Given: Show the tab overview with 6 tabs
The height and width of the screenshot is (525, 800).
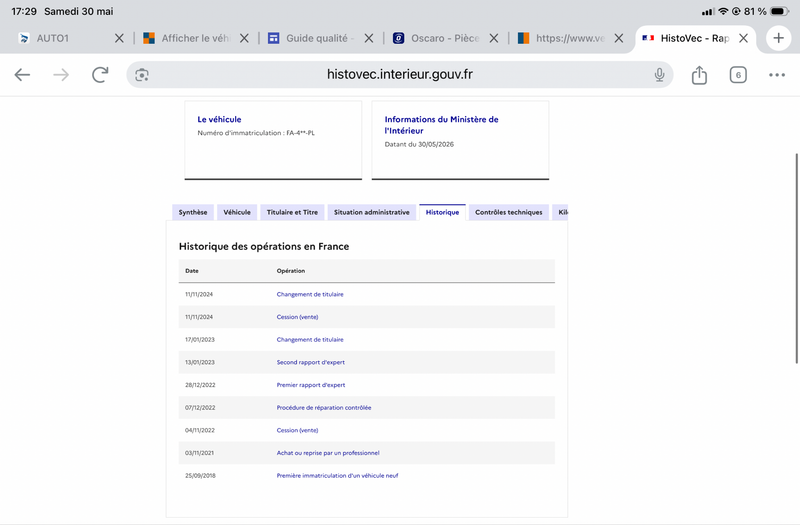Looking at the screenshot, I should (x=738, y=75).
